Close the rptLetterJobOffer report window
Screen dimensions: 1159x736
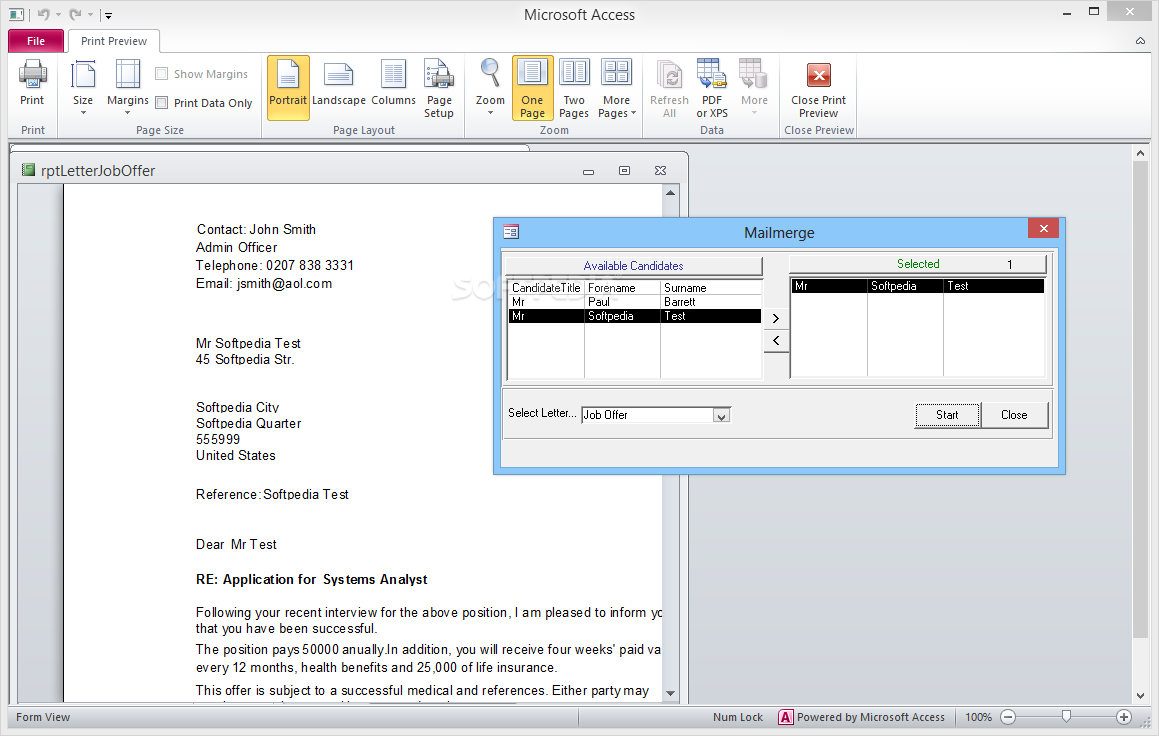660,171
